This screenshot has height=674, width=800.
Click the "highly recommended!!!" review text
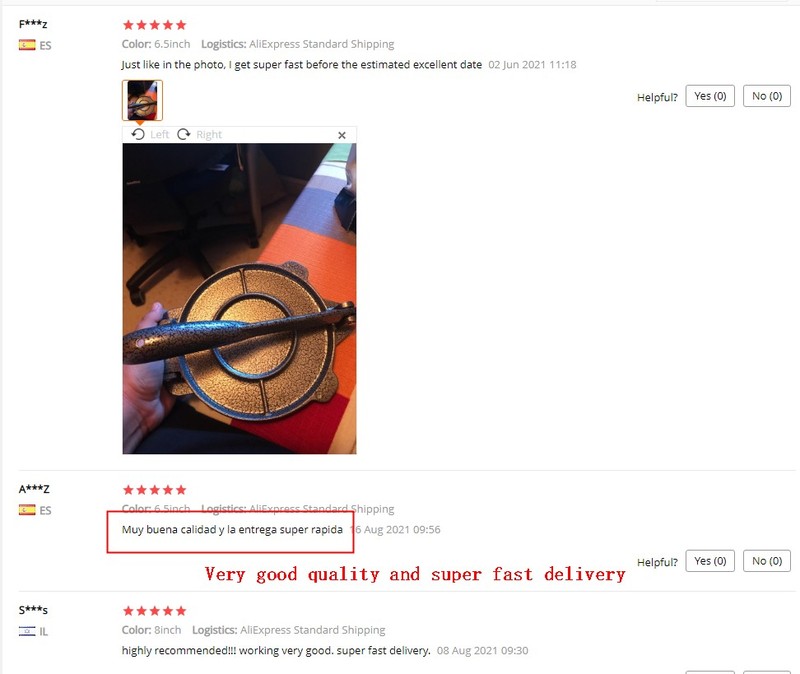(x=276, y=651)
